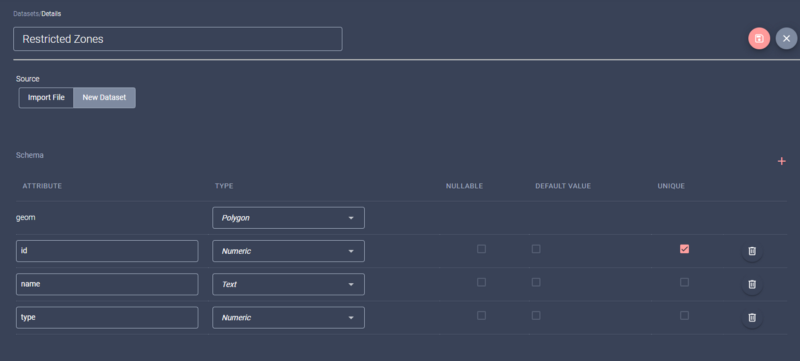800x361 pixels.
Task: Click the UNIQUE column header
Action: click(671, 186)
